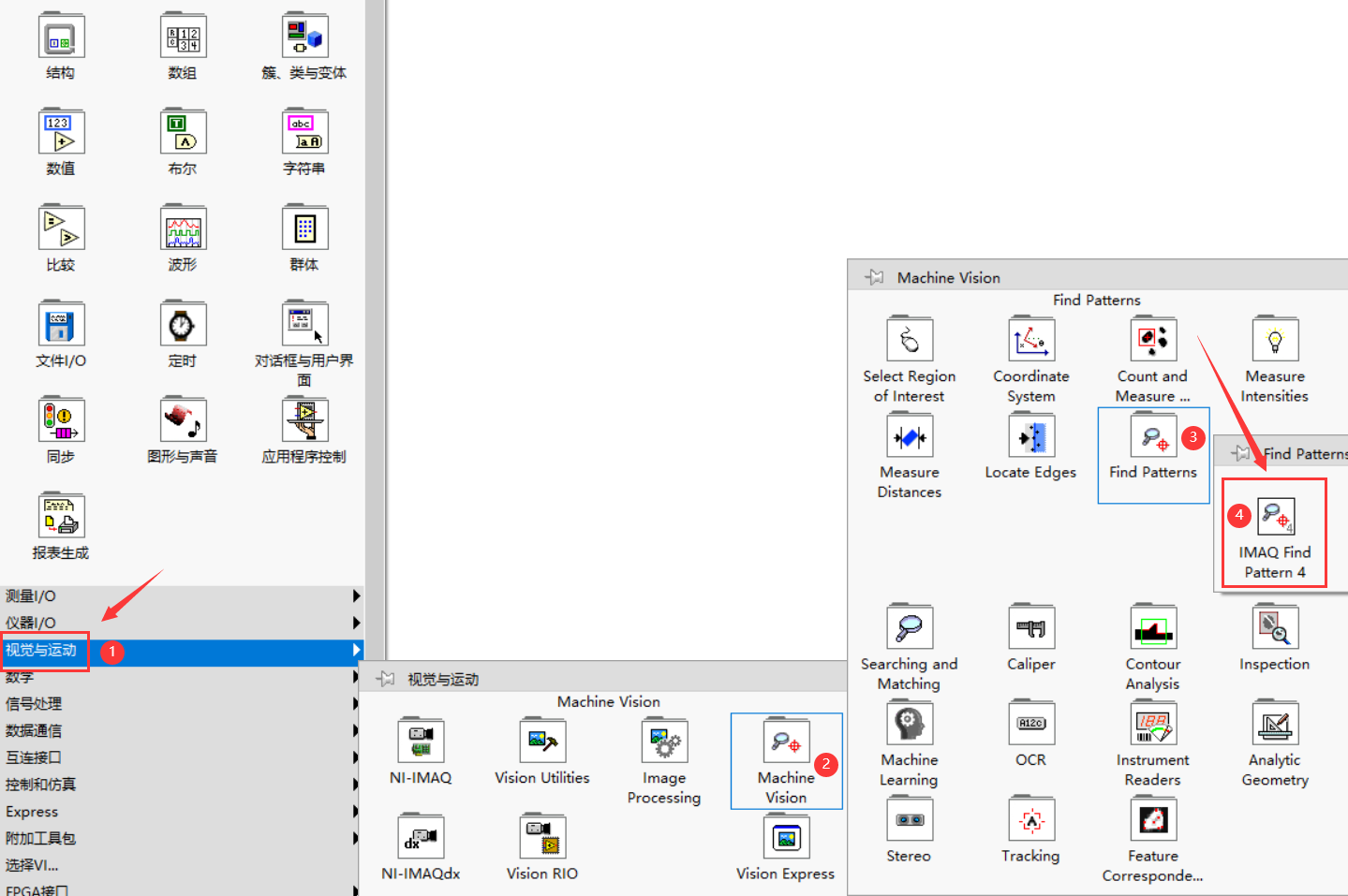Open the 簇、类与变体 palette icon
Image resolution: width=1348 pixels, height=896 pixels.
coord(304,37)
